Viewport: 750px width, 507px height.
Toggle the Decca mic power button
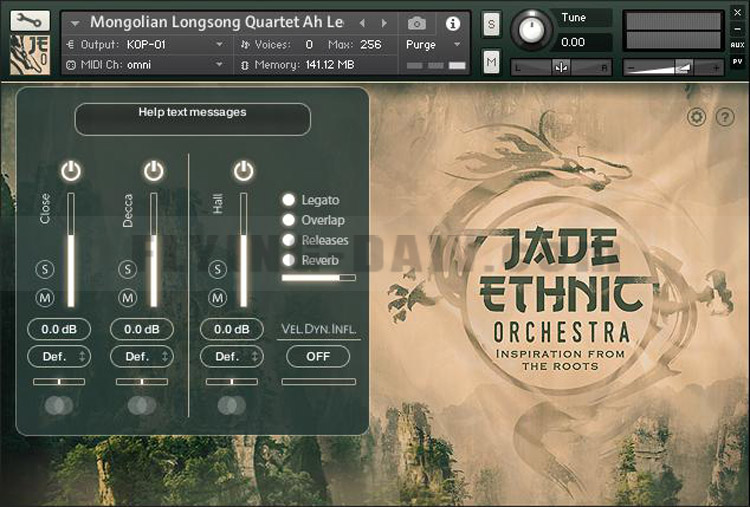click(154, 171)
